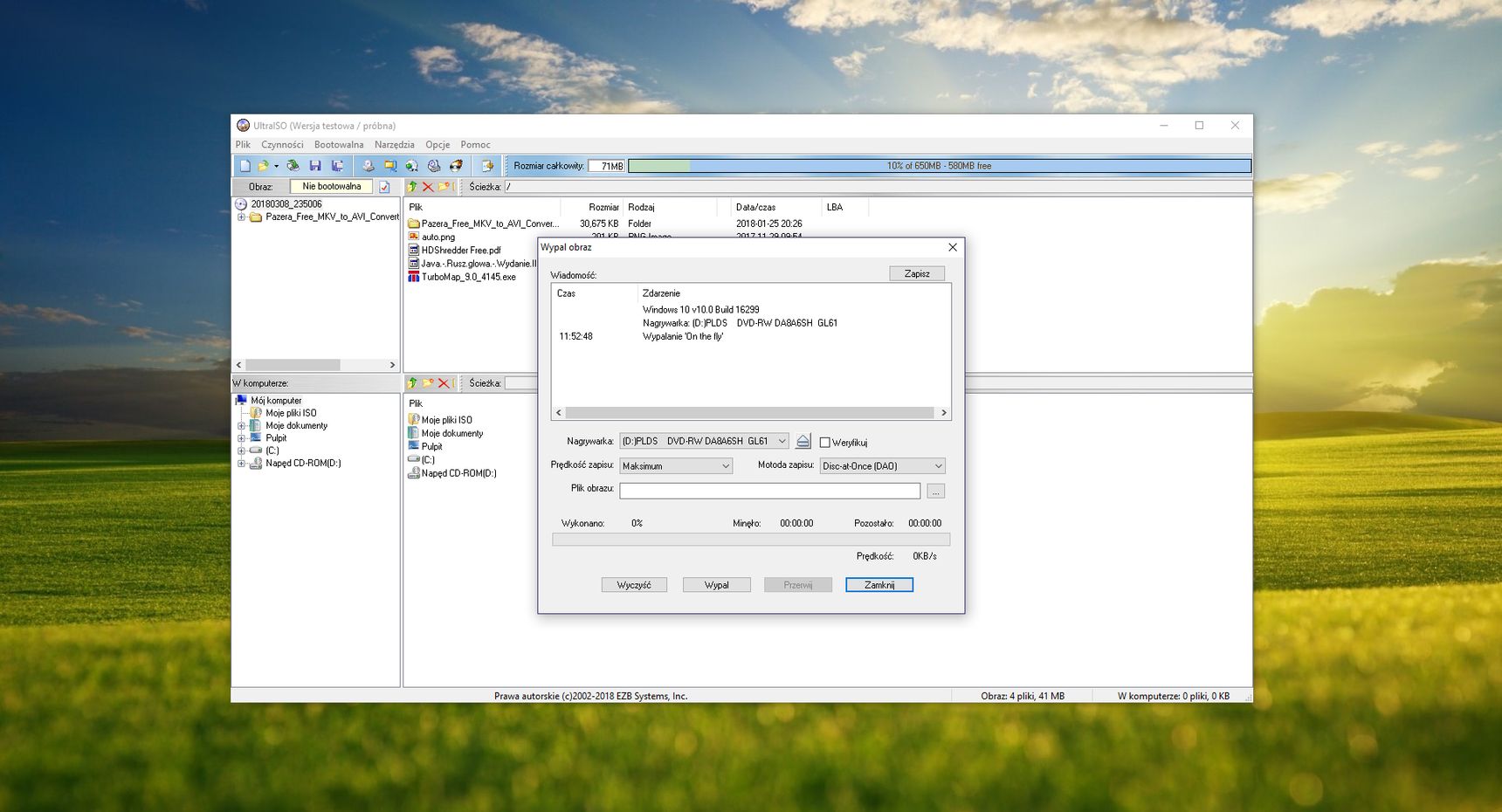Click the Wypal button

click(717, 585)
